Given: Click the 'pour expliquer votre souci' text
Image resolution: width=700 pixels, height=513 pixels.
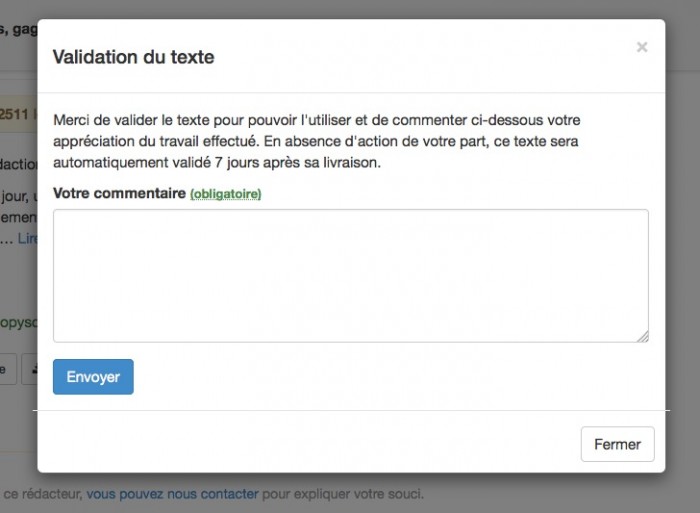Looking at the screenshot, I should [x=342, y=494].
